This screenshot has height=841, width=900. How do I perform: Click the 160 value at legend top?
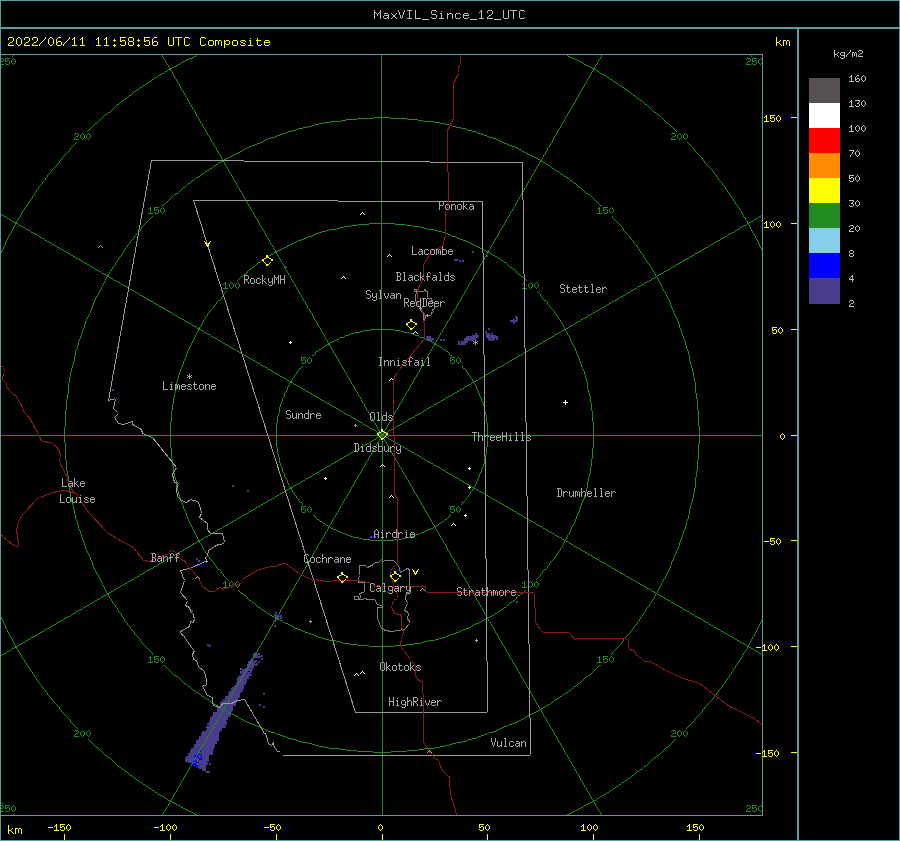[857, 79]
